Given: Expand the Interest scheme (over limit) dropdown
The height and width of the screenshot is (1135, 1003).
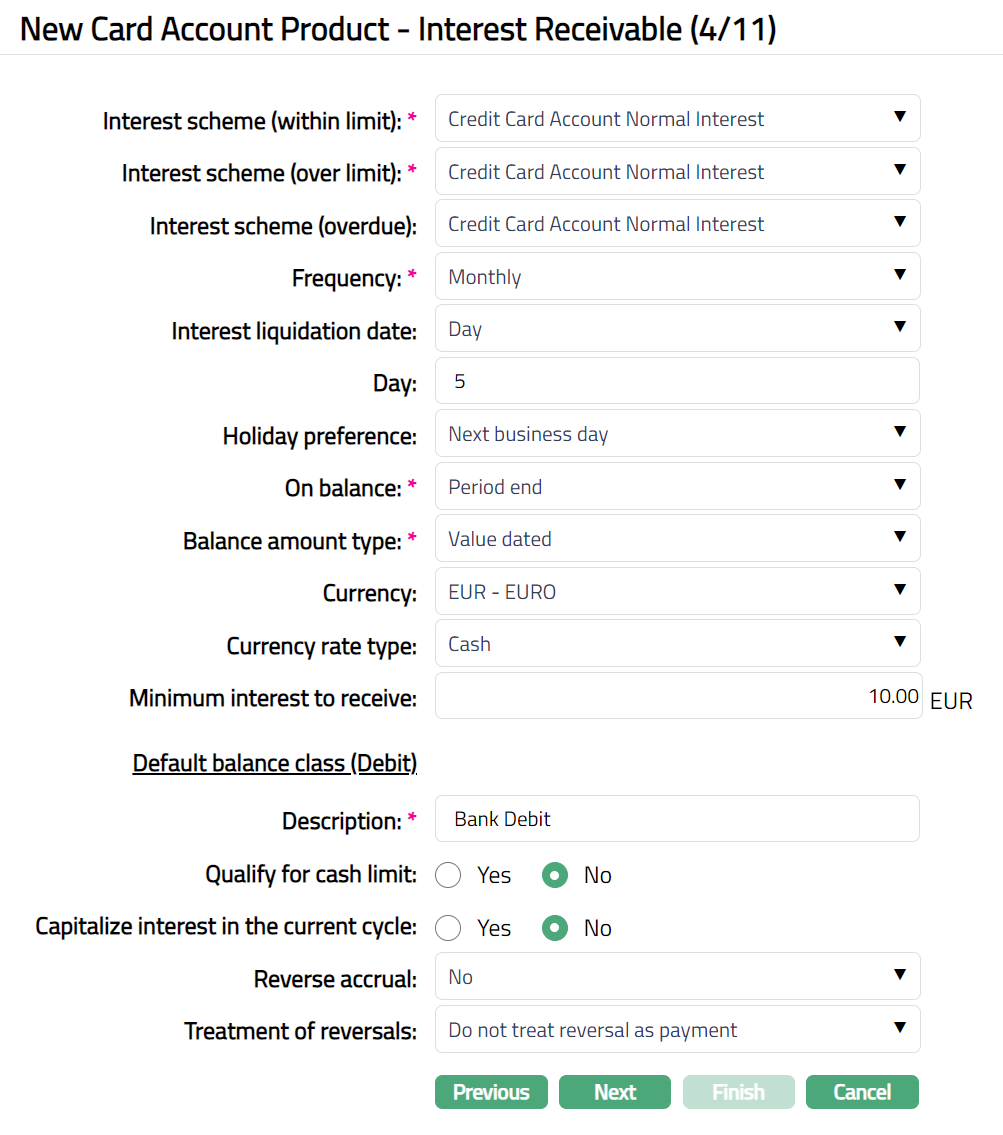Looking at the screenshot, I should click(x=677, y=172).
